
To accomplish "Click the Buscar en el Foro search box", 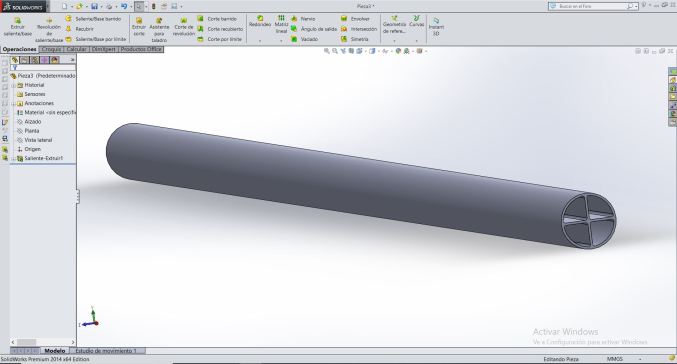I will [593, 6].
